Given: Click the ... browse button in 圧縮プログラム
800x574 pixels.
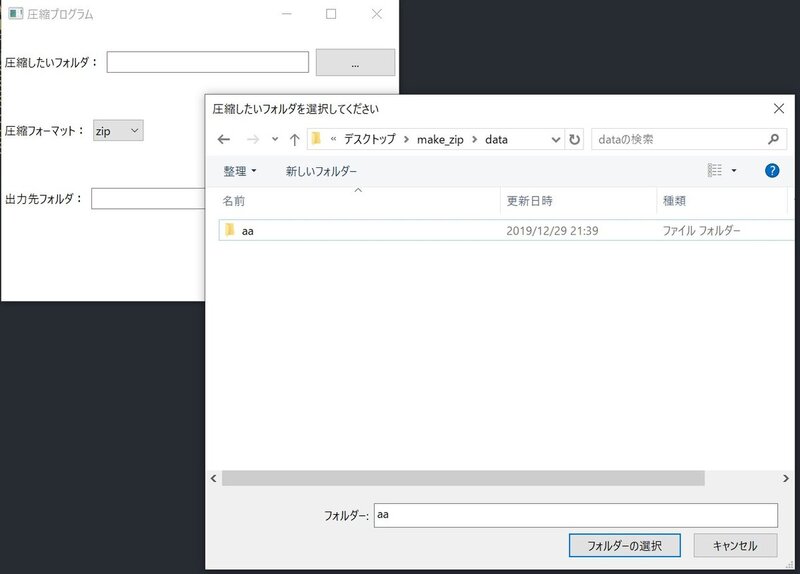Looking at the screenshot, I should click(x=355, y=62).
